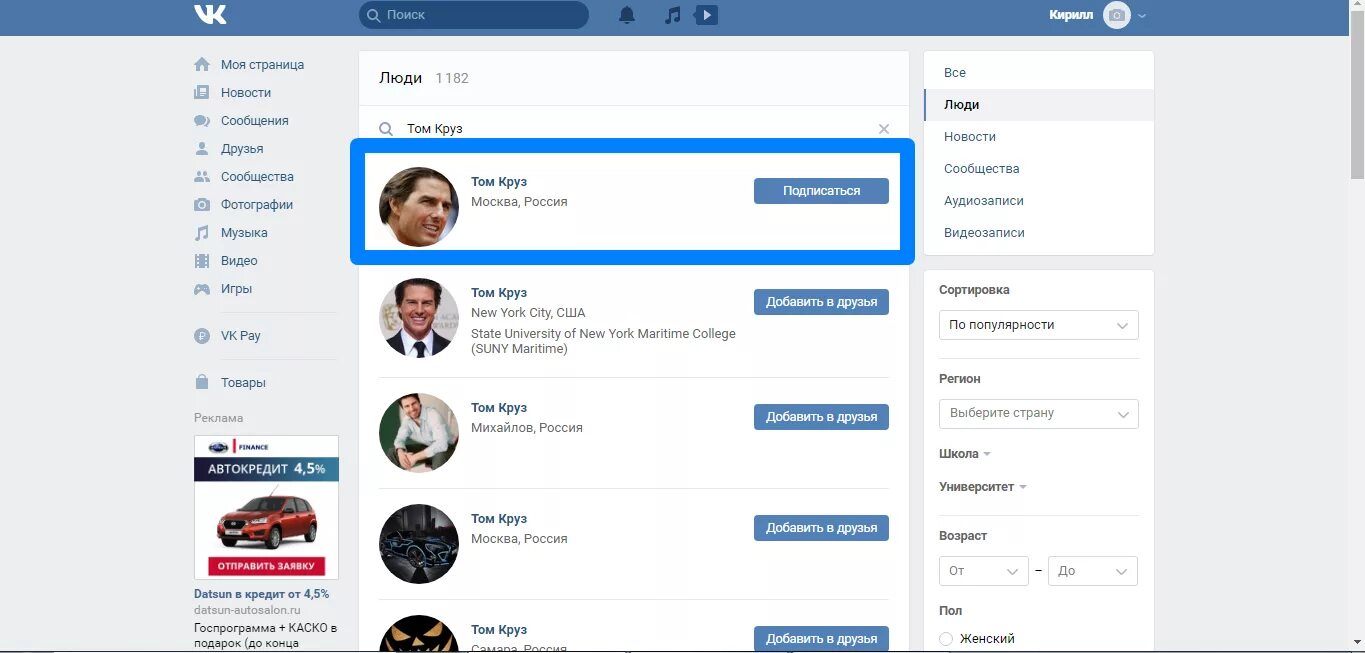
Task: Click the home icon for Моя страница
Action: [x=202, y=65]
